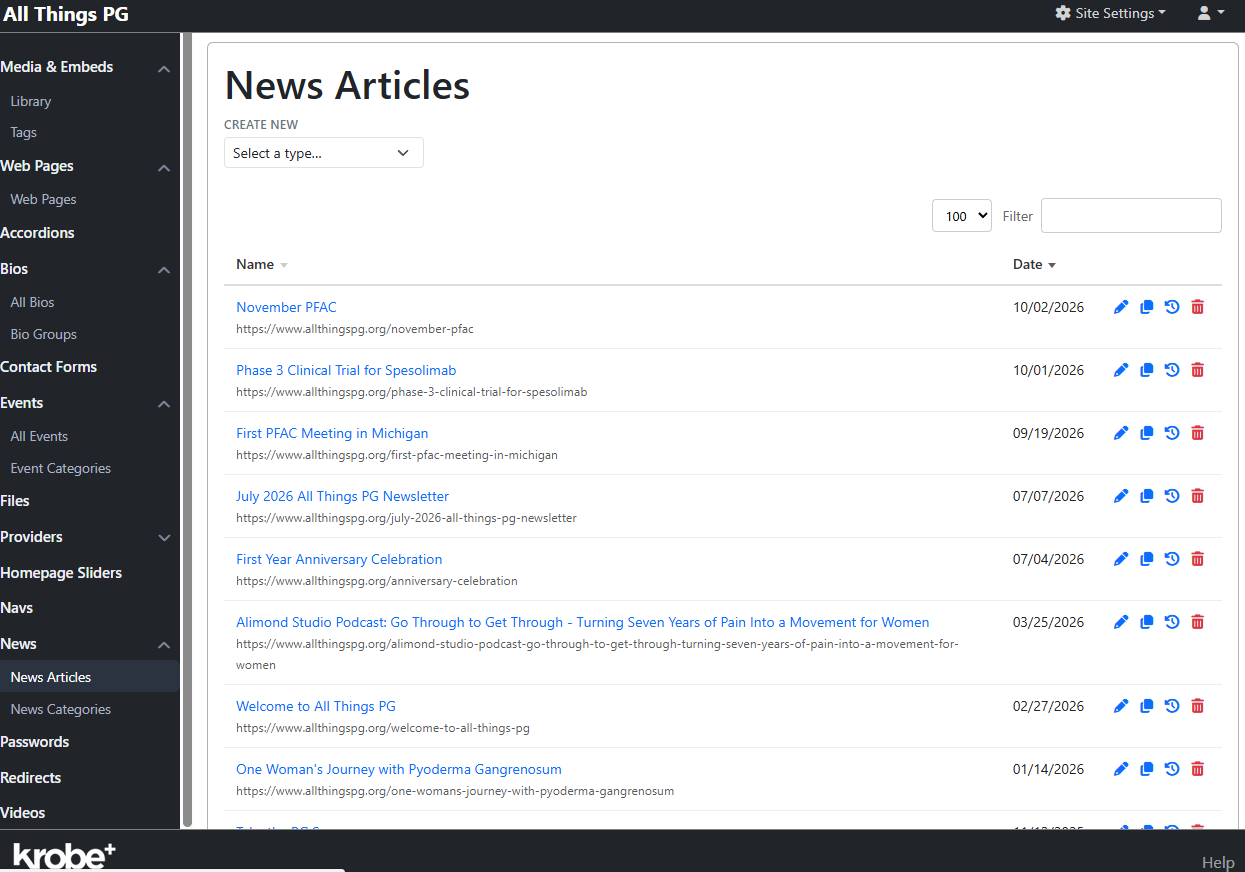Edit First Year Anniversary Celebration article
This screenshot has height=872, width=1245.
pos(1121,559)
